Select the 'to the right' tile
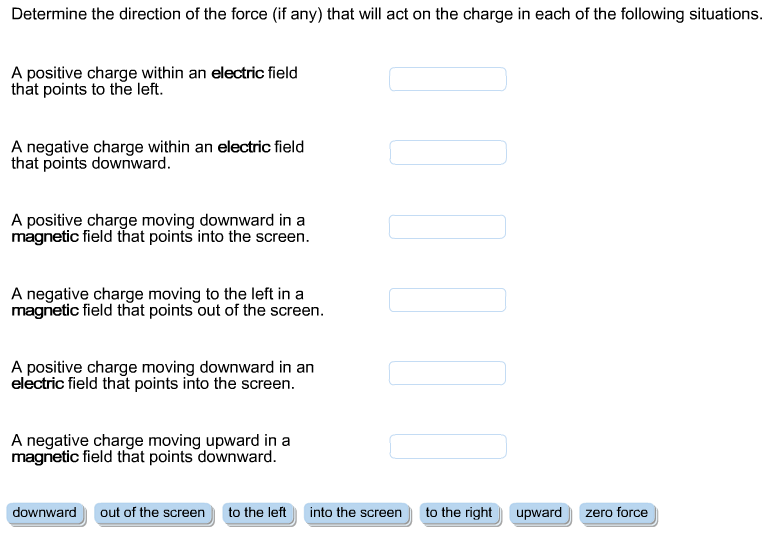 point(459,513)
